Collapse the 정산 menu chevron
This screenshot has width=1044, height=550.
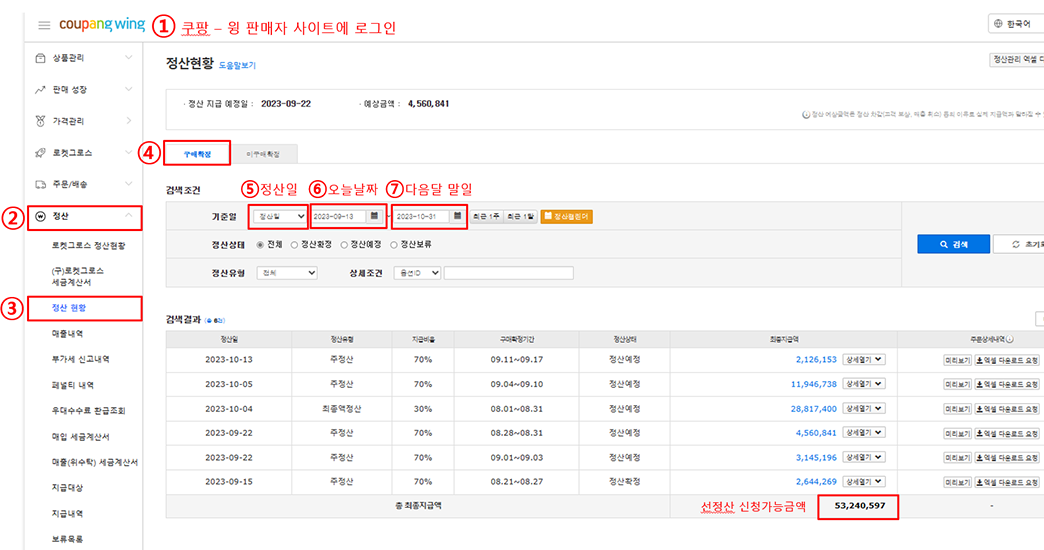pyautogui.click(x=129, y=215)
